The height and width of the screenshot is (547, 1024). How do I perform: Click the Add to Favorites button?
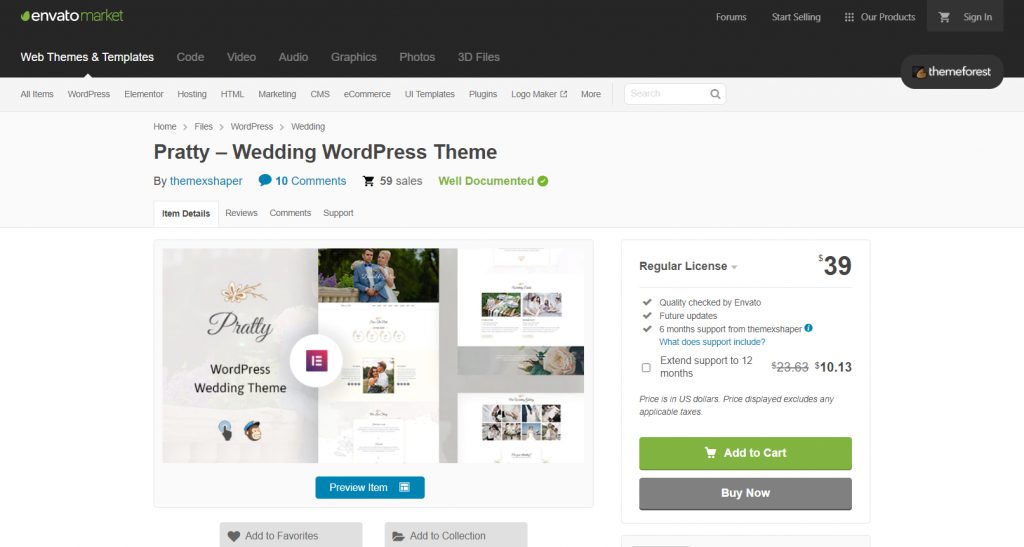click(x=291, y=535)
